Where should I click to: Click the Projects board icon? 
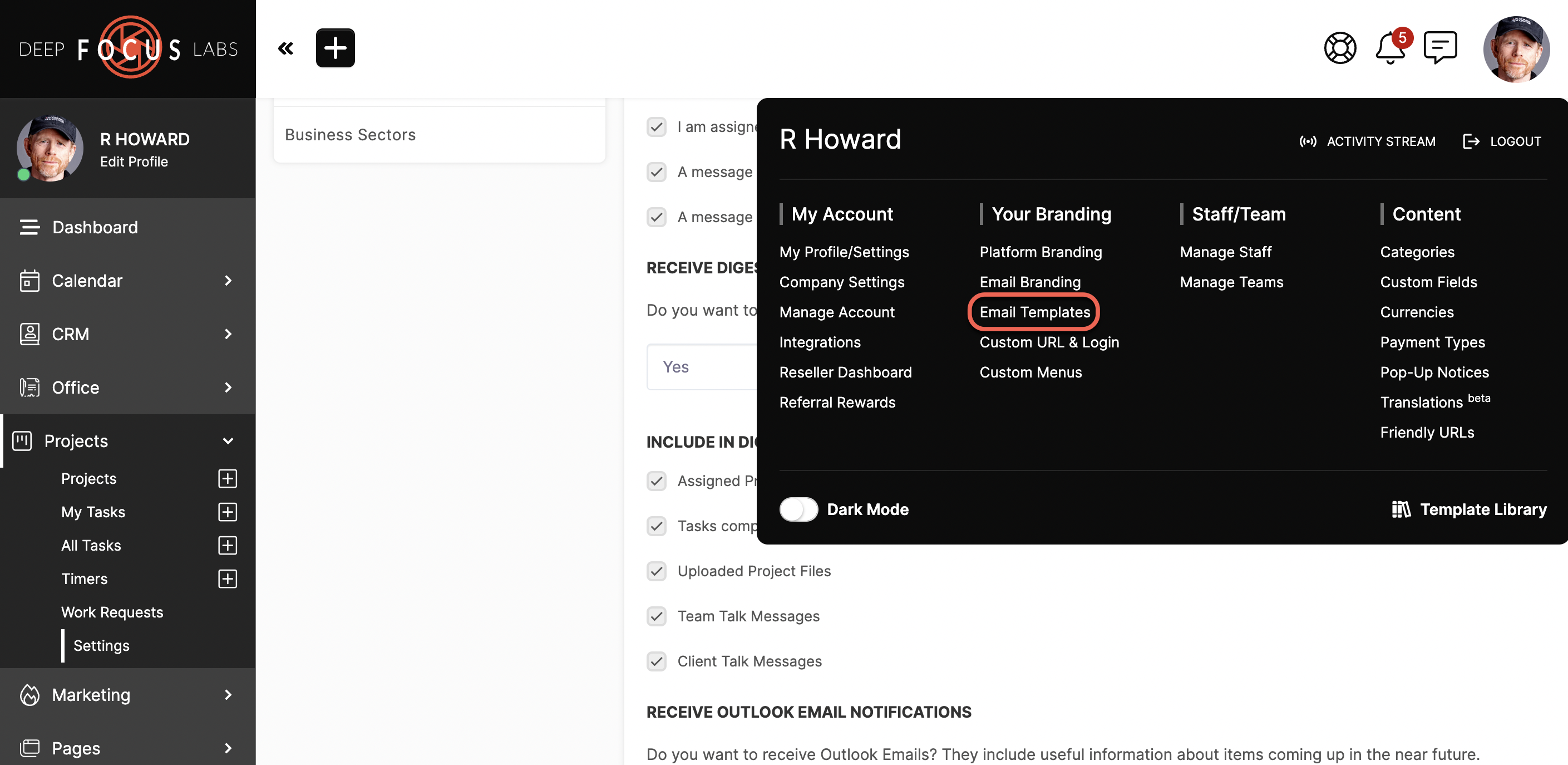coord(22,441)
